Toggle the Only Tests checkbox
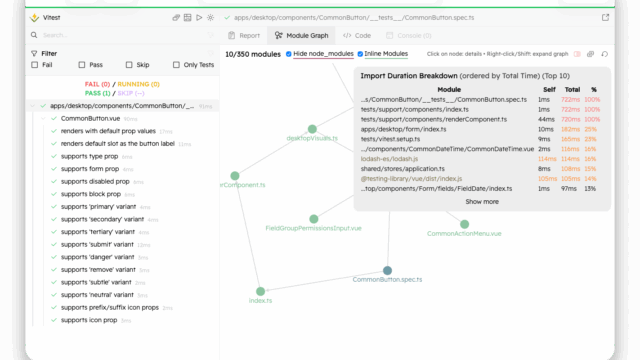The image size is (640, 360). [x=176, y=65]
